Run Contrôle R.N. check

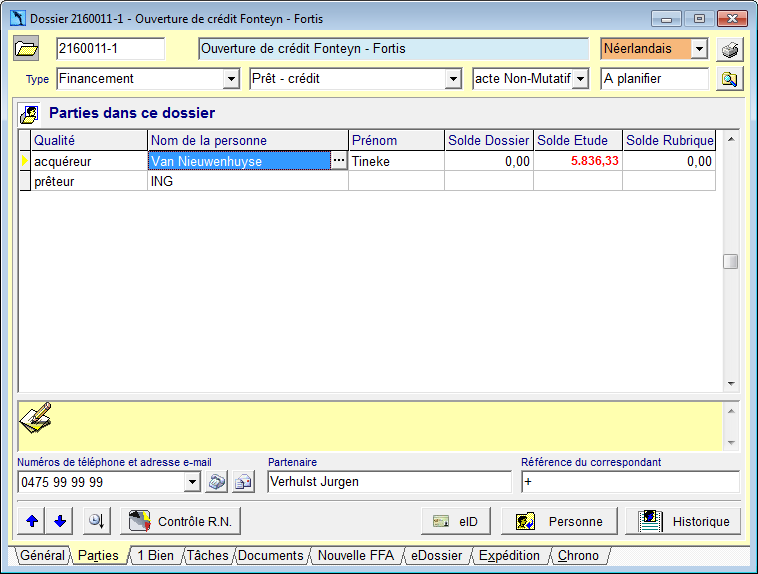(180, 521)
